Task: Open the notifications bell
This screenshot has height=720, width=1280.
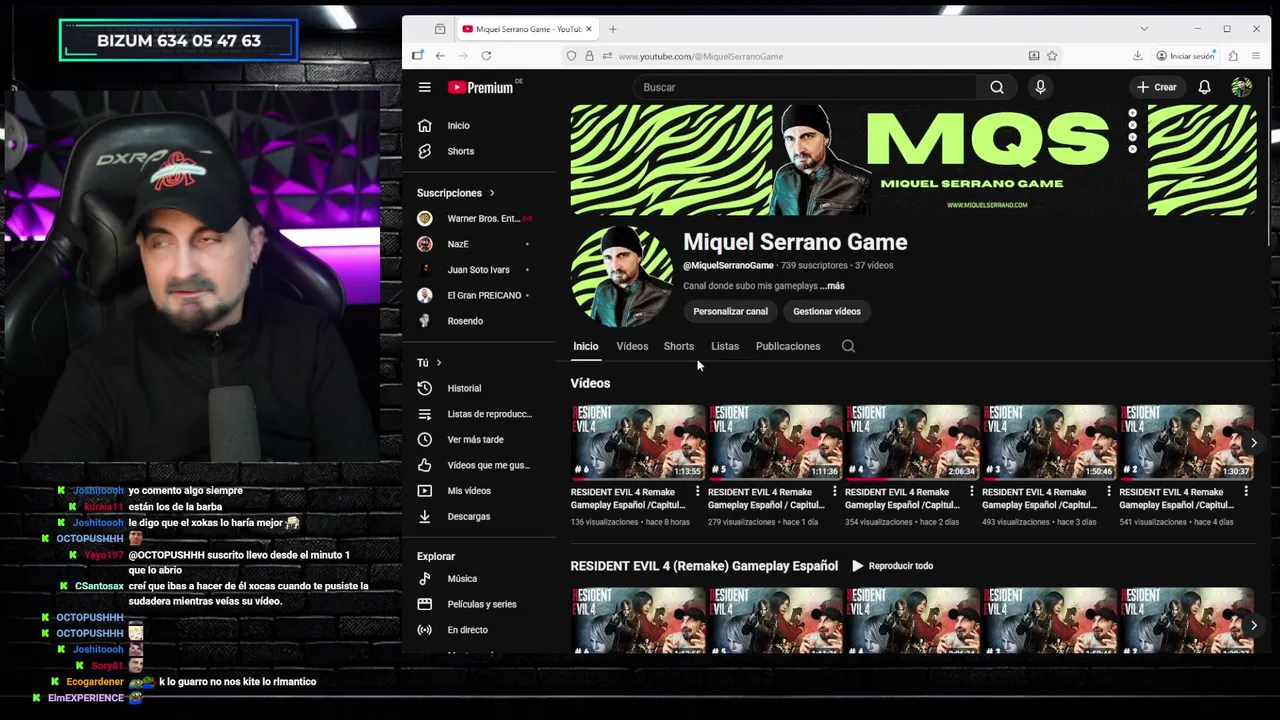Action: pyautogui.click(x=1204, y=87)
